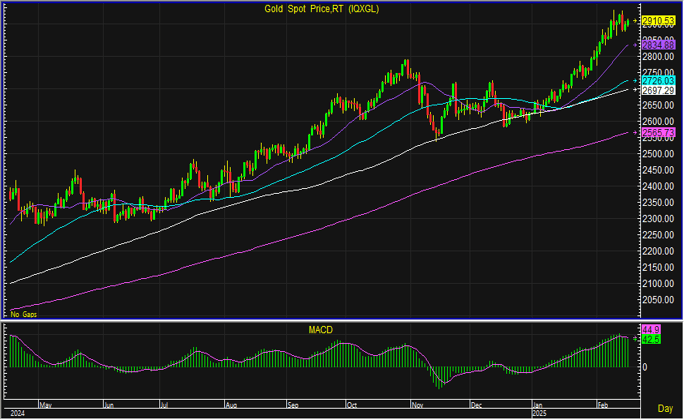Image resolution: width=684 pixels, height=420 pixels.
Task: Click the 2400.00 level on the price scale
Action: coord(658,186)
